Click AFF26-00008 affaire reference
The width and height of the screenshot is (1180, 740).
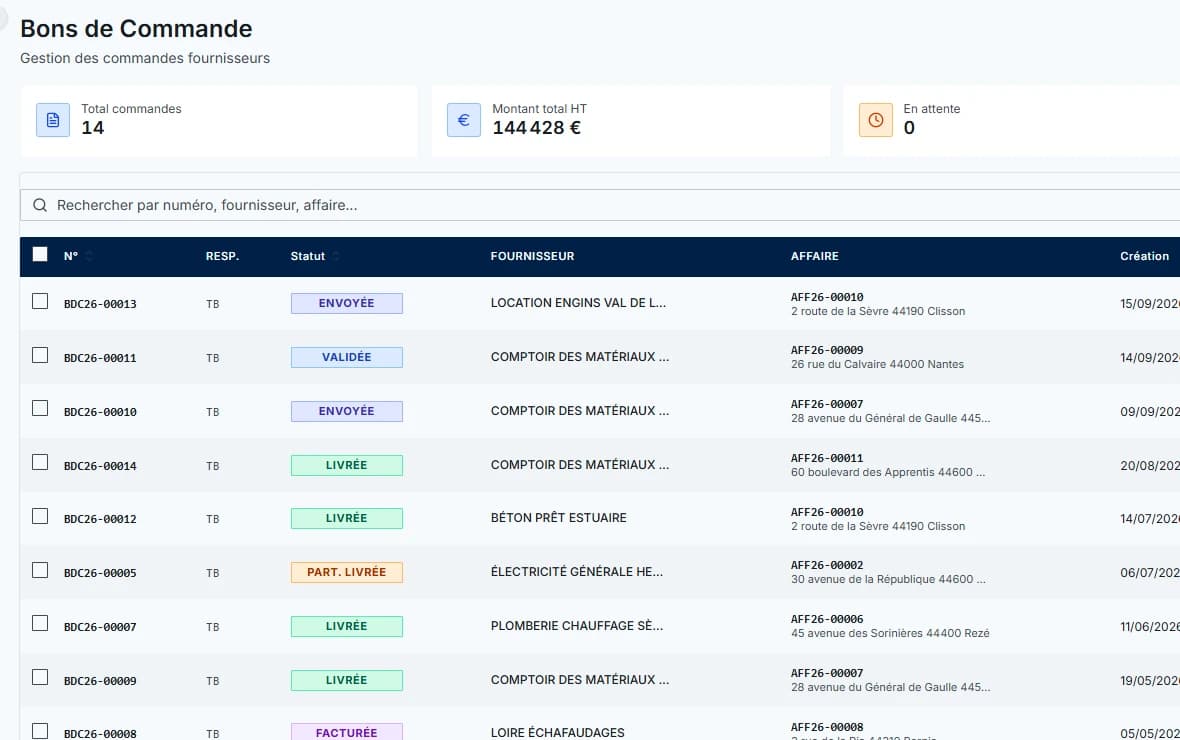click(827, 727)
